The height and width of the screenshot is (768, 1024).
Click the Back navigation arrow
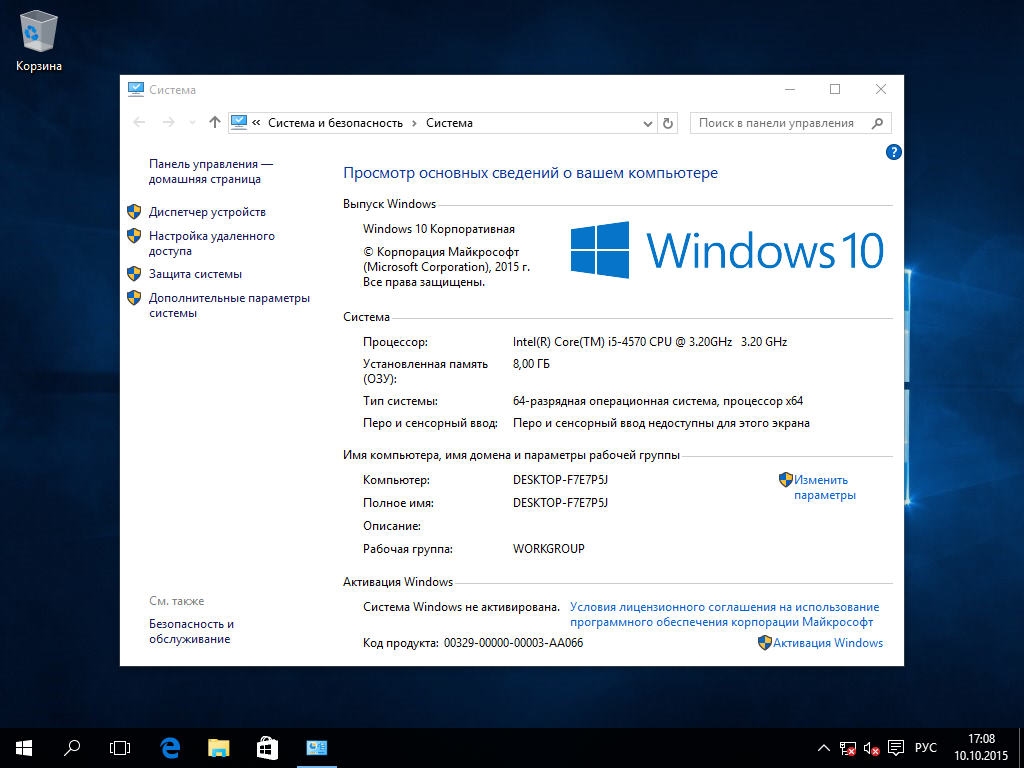point(138,122)
